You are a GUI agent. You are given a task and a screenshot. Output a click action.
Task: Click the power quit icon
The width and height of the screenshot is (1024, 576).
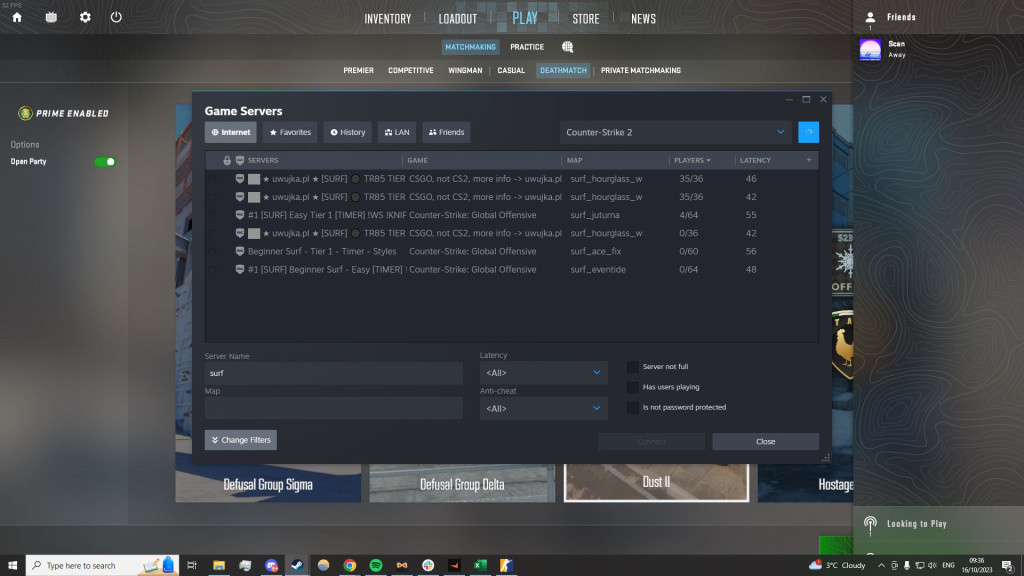pyautogui.click(x=116, y=17)
